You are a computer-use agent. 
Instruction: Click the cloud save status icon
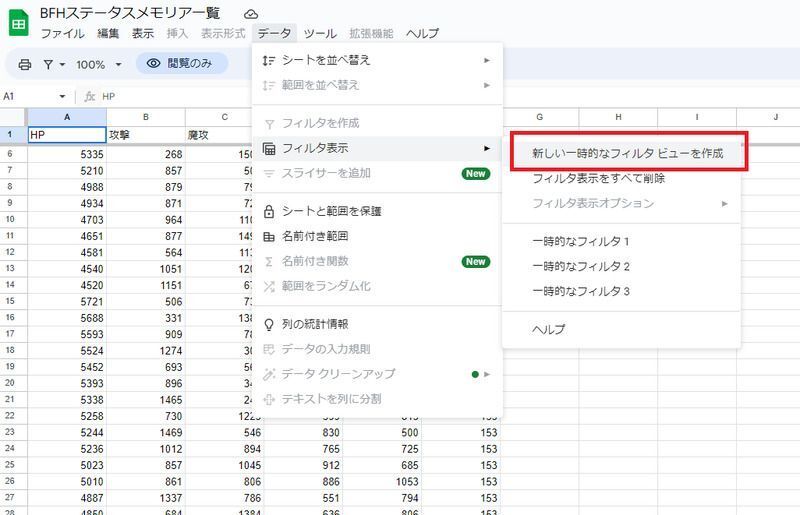251,13
